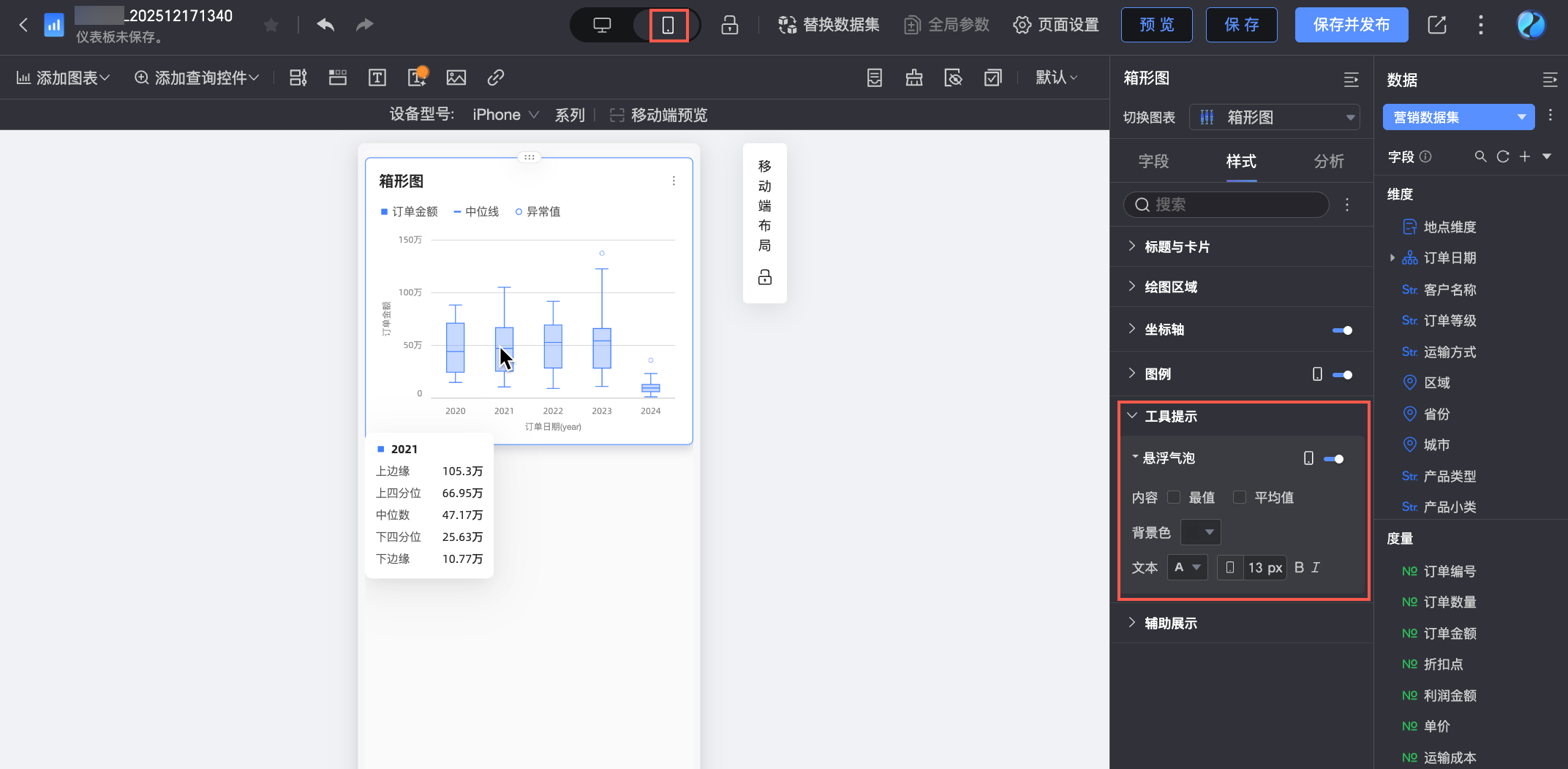Switch to the 字段 tab
The image size is (1568, 769).
(1153, 162)
